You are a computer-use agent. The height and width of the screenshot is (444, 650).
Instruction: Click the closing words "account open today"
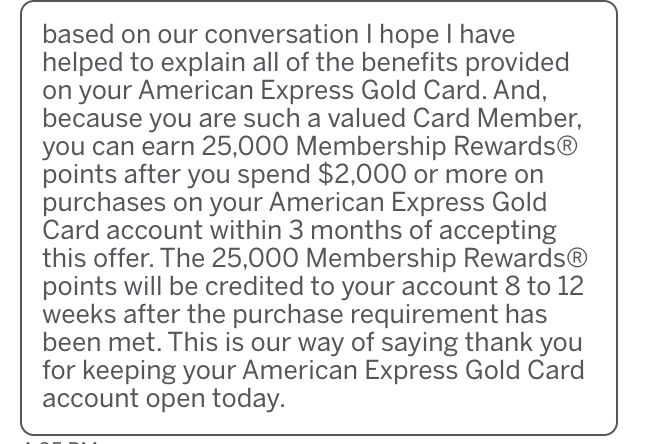click(x=164, y=399)
